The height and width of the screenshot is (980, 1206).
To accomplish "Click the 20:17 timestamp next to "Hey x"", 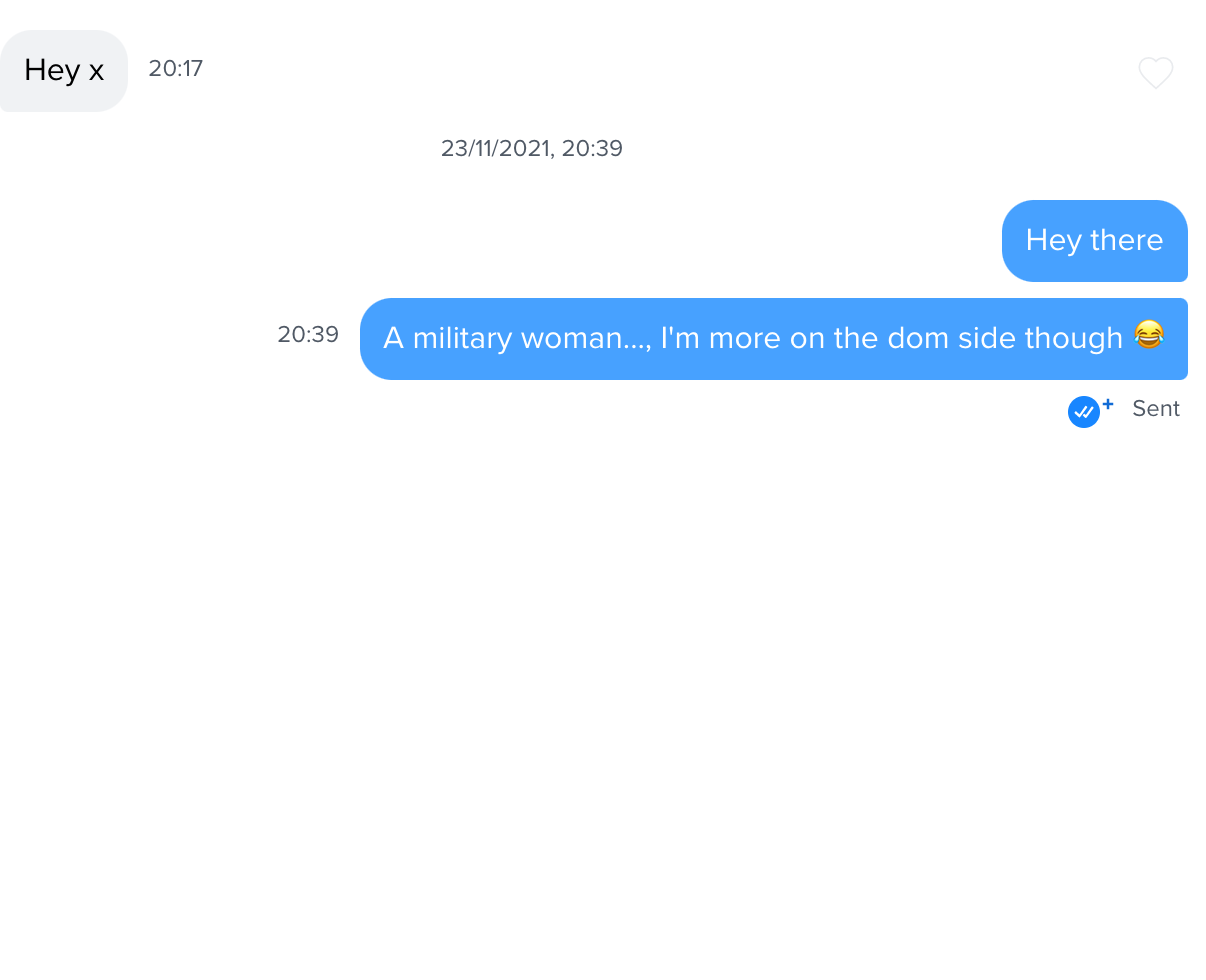I will point(176,69).
